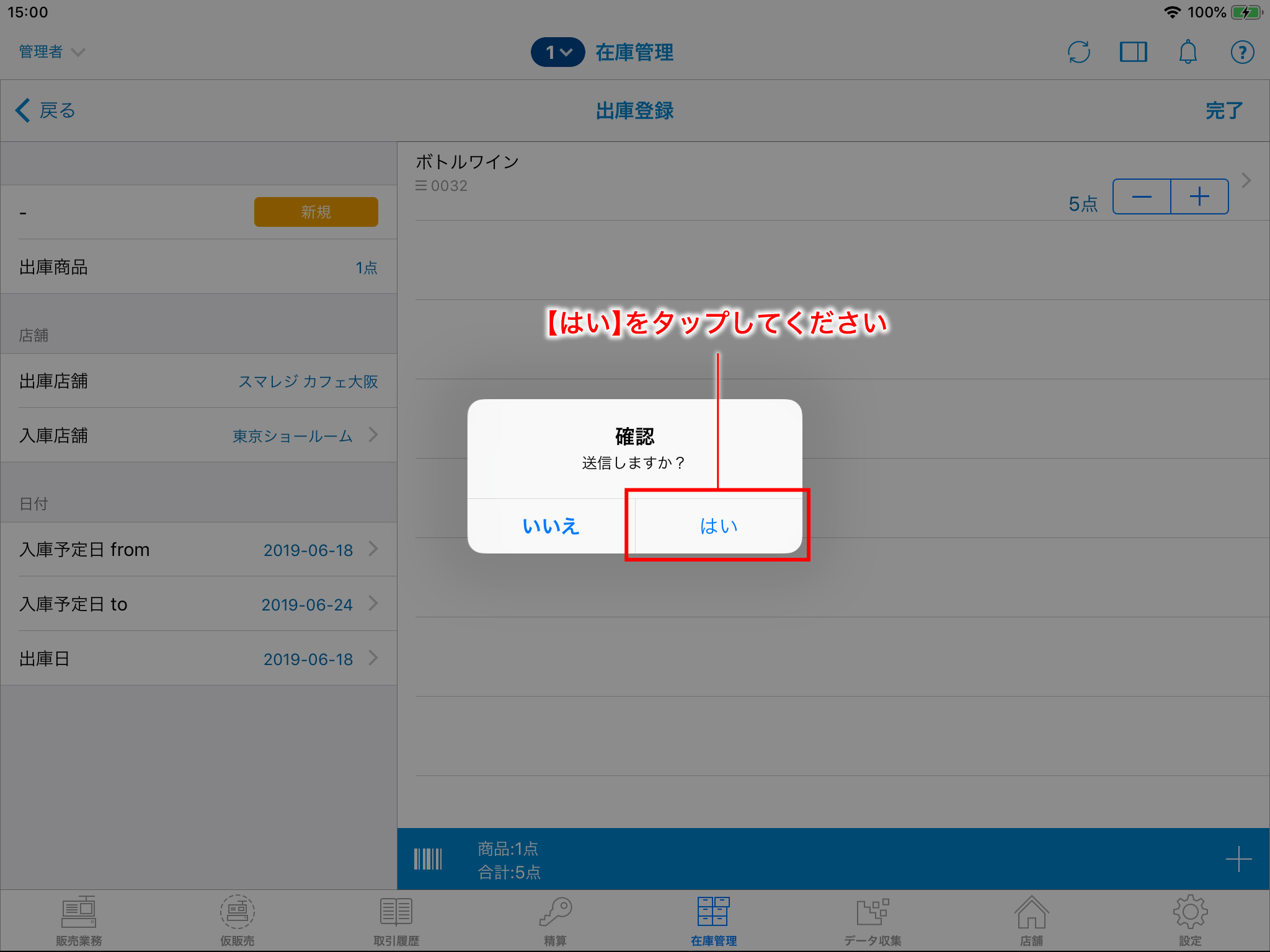Decrease ボトルワイン quantity with minus
This screenshot has width=1270, height=952.
(x=1142, y=196)
